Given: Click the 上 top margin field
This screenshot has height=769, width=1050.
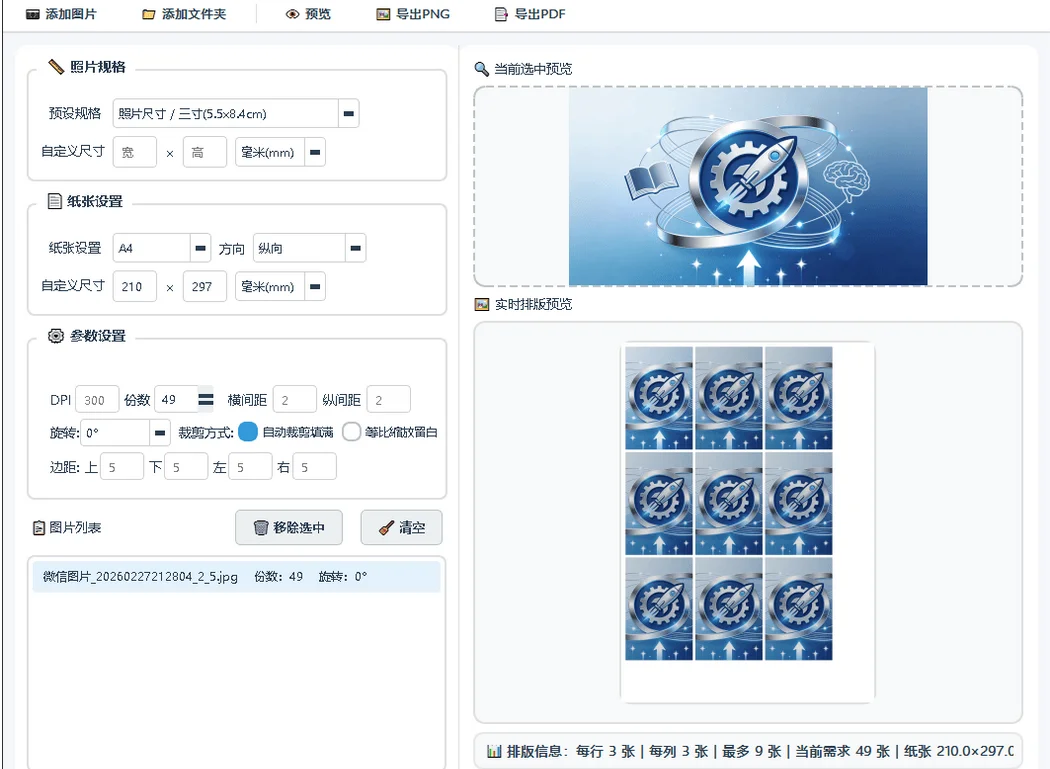Looking at the screenshot, I should pos(122,467).
